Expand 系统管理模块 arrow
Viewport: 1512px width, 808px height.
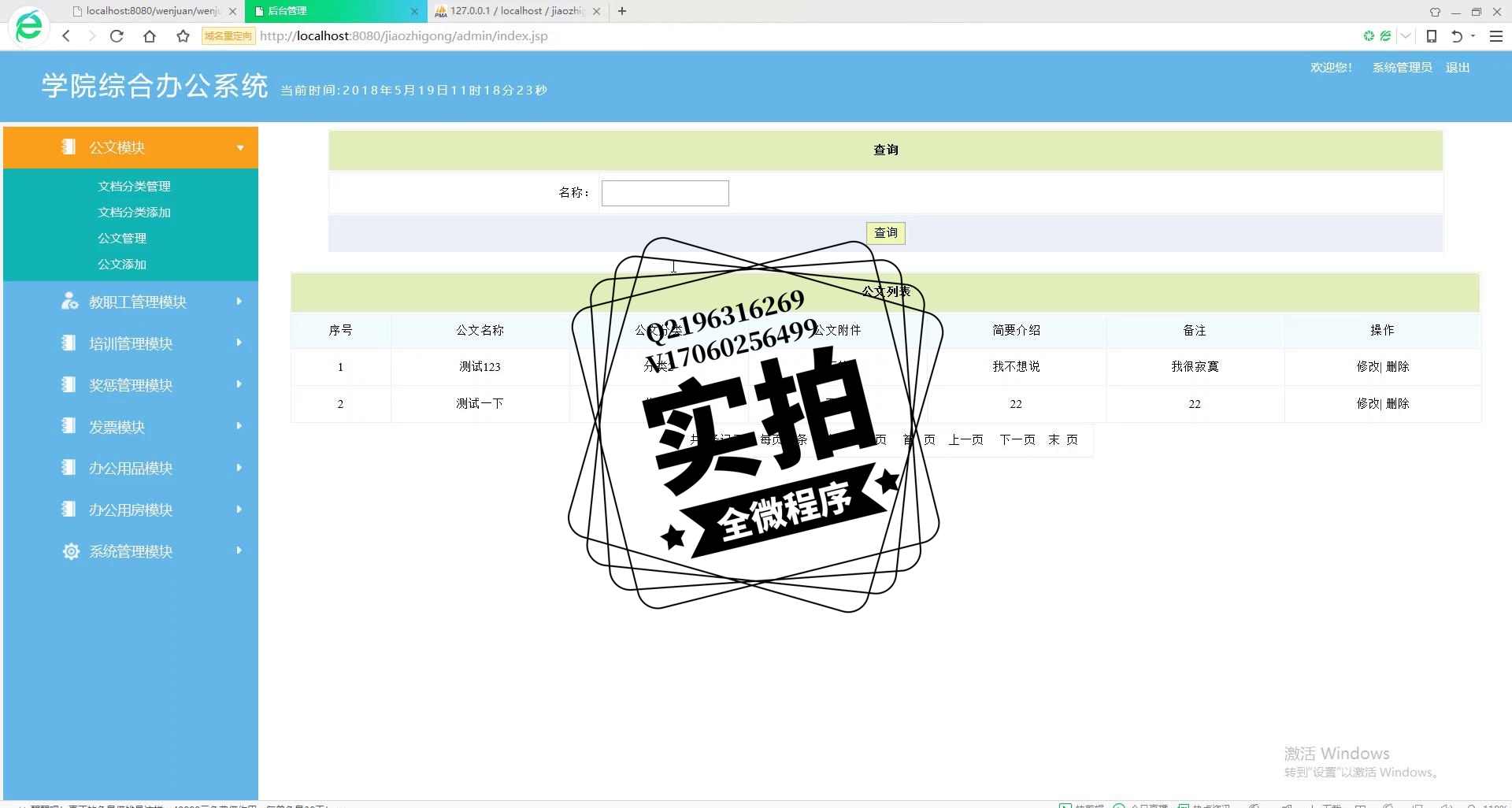(x=239, y=550)
